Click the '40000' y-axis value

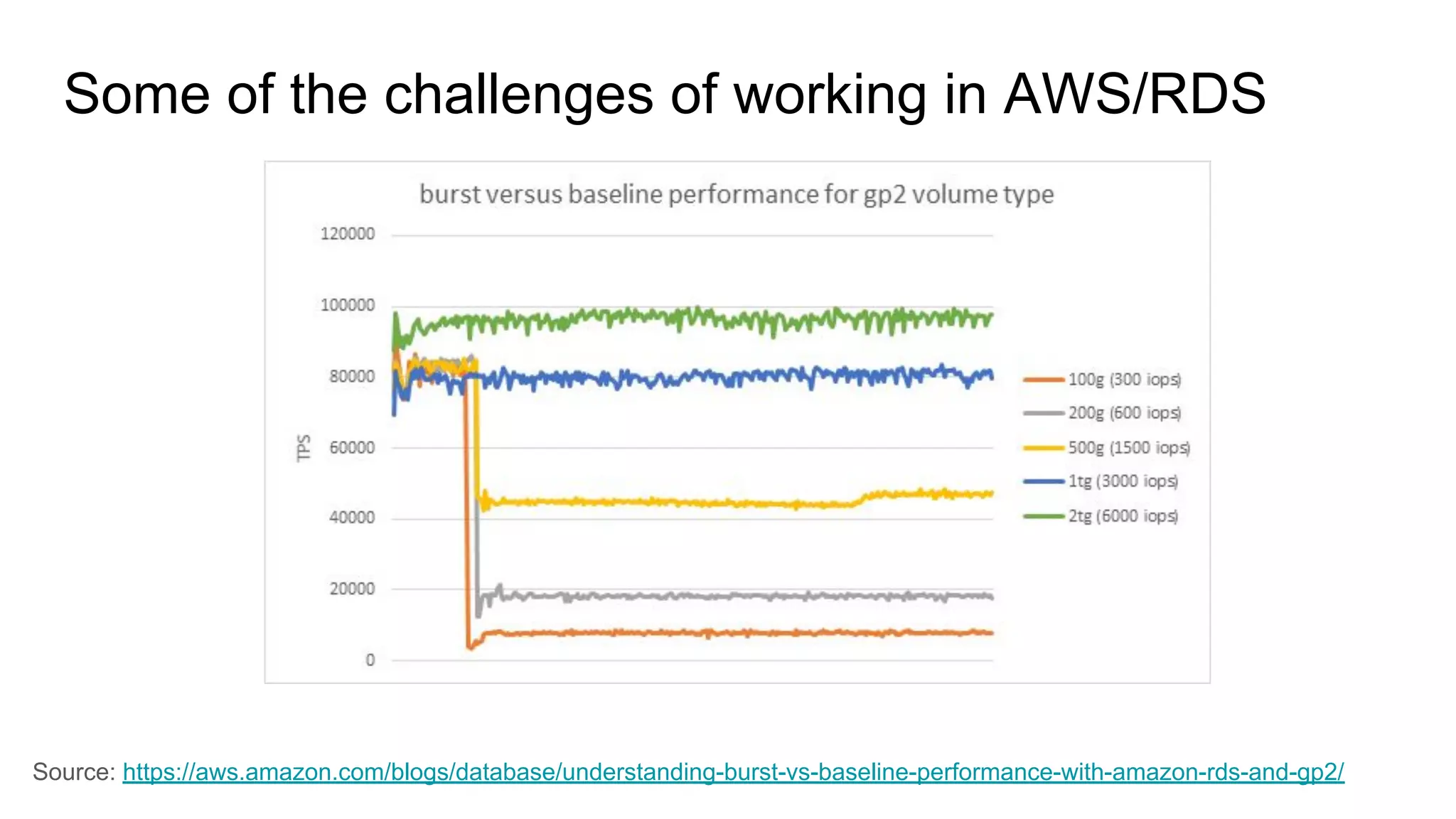click(351, 518)
